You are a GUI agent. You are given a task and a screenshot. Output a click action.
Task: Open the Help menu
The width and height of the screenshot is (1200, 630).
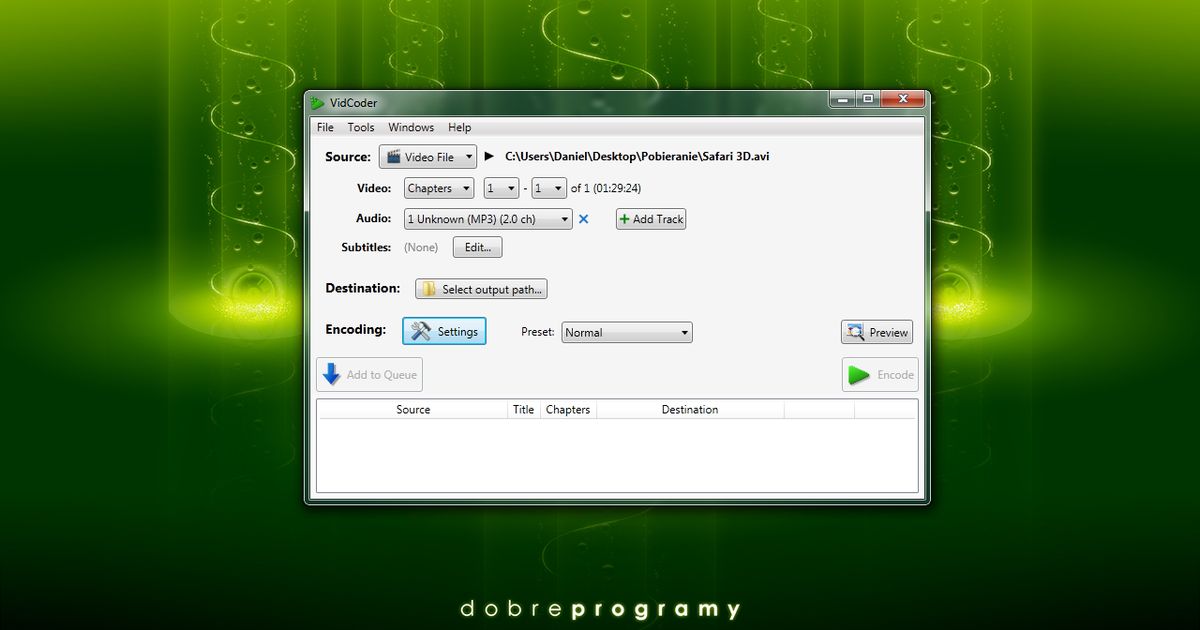tap(459, 127)
